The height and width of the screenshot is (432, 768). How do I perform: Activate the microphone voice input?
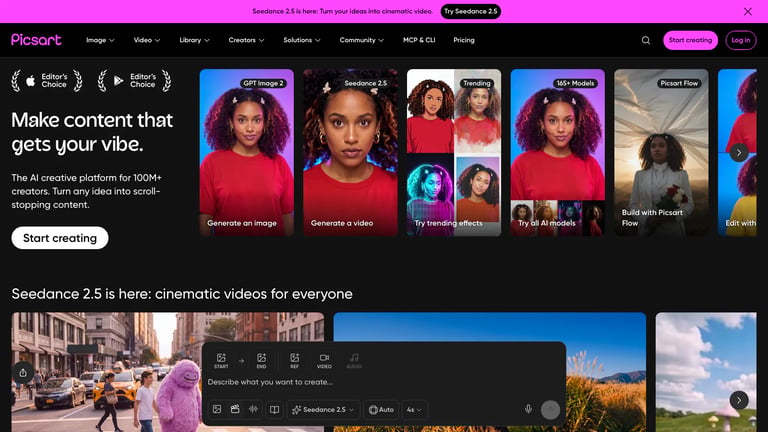pos(528,409)
